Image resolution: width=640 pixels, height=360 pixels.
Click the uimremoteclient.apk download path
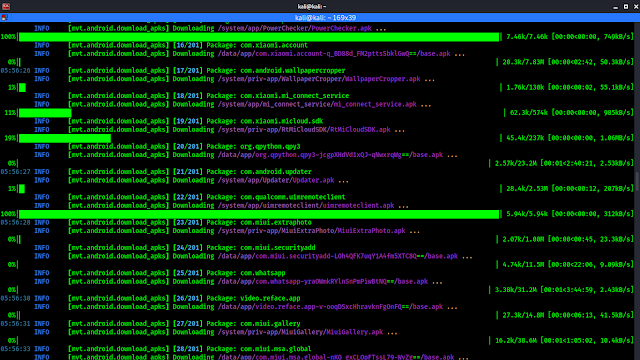click(306, 206)
